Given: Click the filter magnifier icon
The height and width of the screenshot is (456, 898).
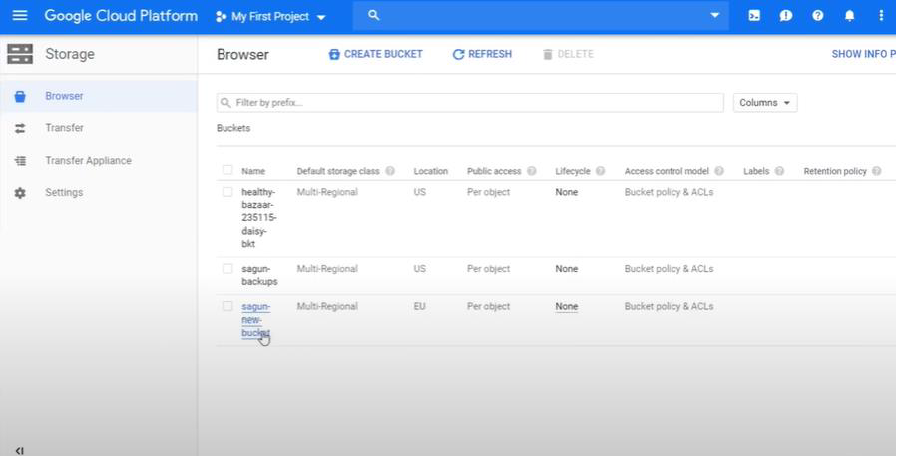Looking at the screenshot, I should (x=226, y=103).
